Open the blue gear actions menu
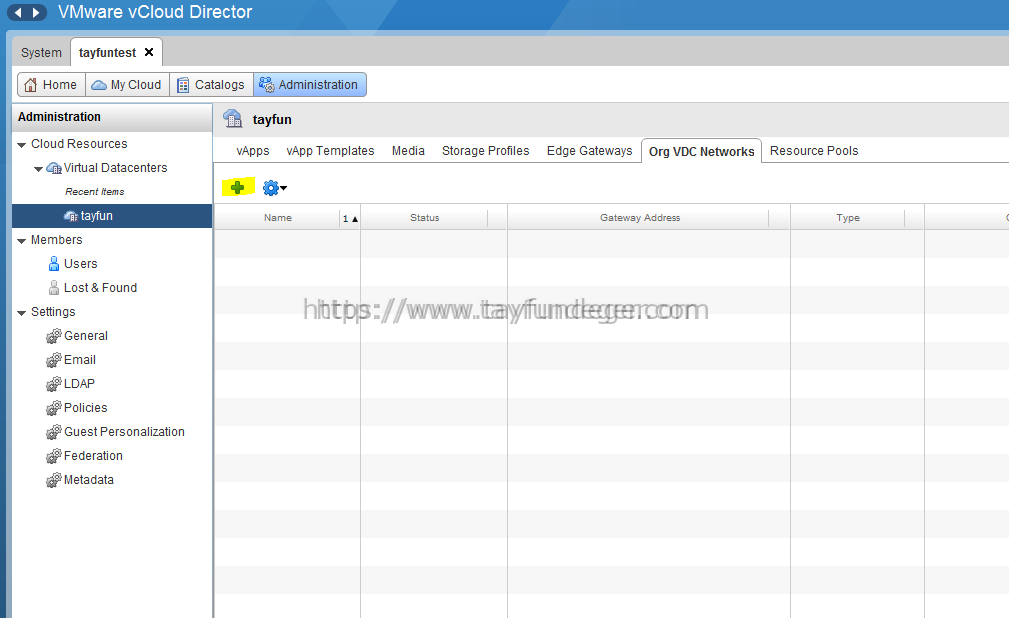1009x618 pixels. (275, 188)
